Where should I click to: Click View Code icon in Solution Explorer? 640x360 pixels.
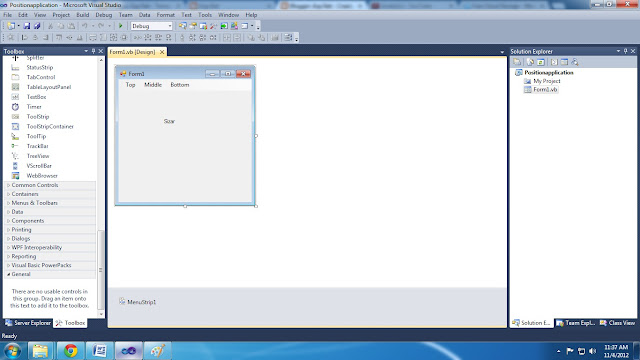554,62
